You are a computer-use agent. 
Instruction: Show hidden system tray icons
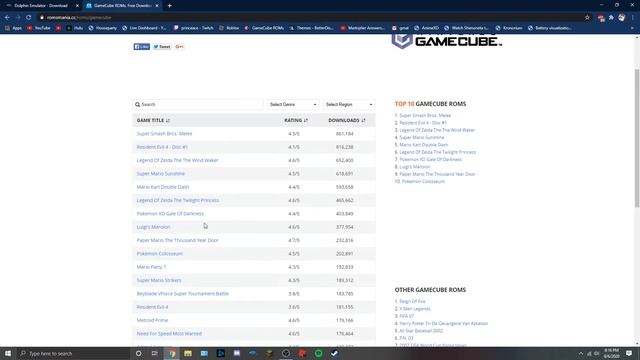pyautogui.click(x=581, y=353)
